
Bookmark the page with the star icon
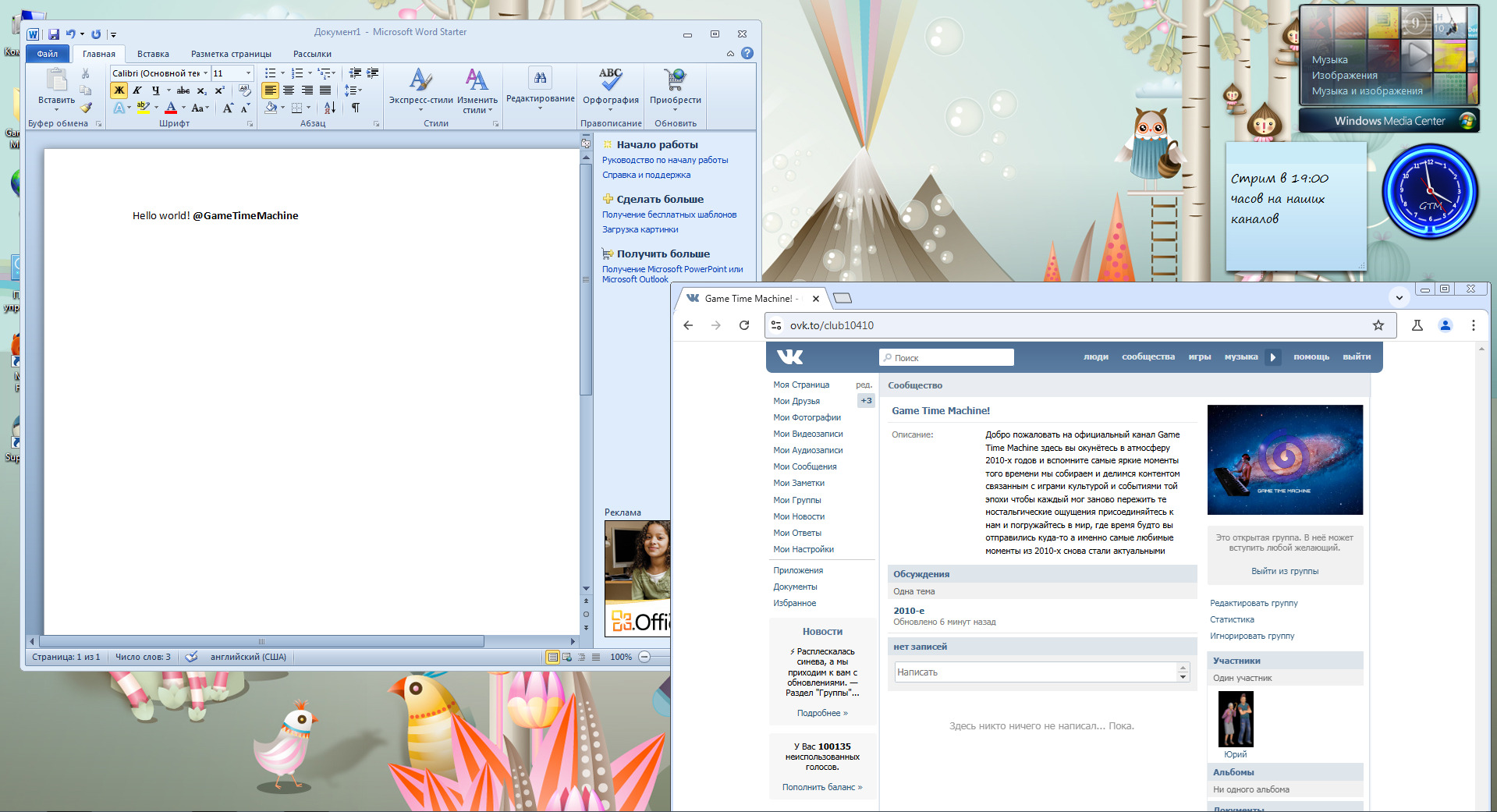(1378, 325)
